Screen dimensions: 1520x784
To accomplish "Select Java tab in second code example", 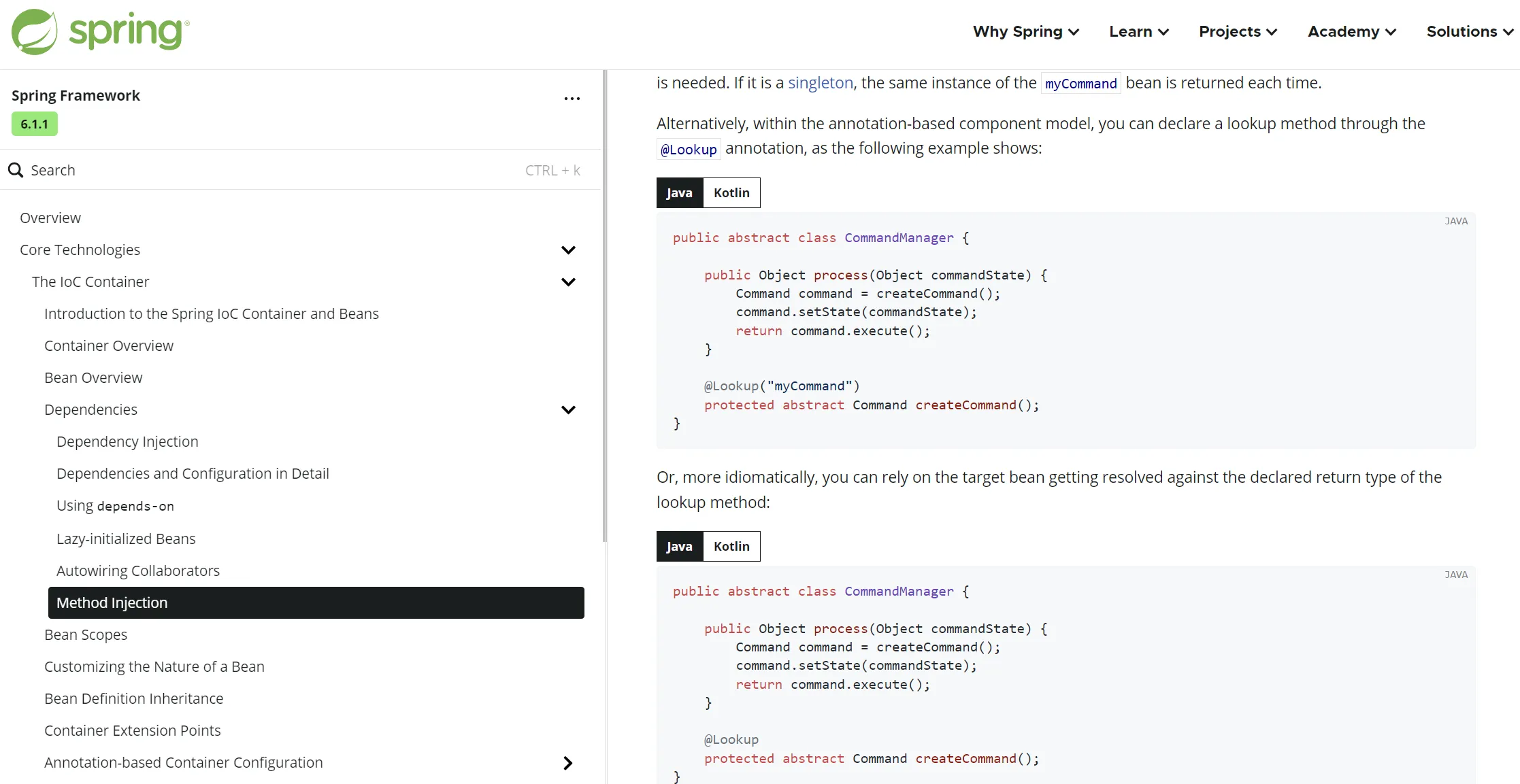I will pos(679,547).
